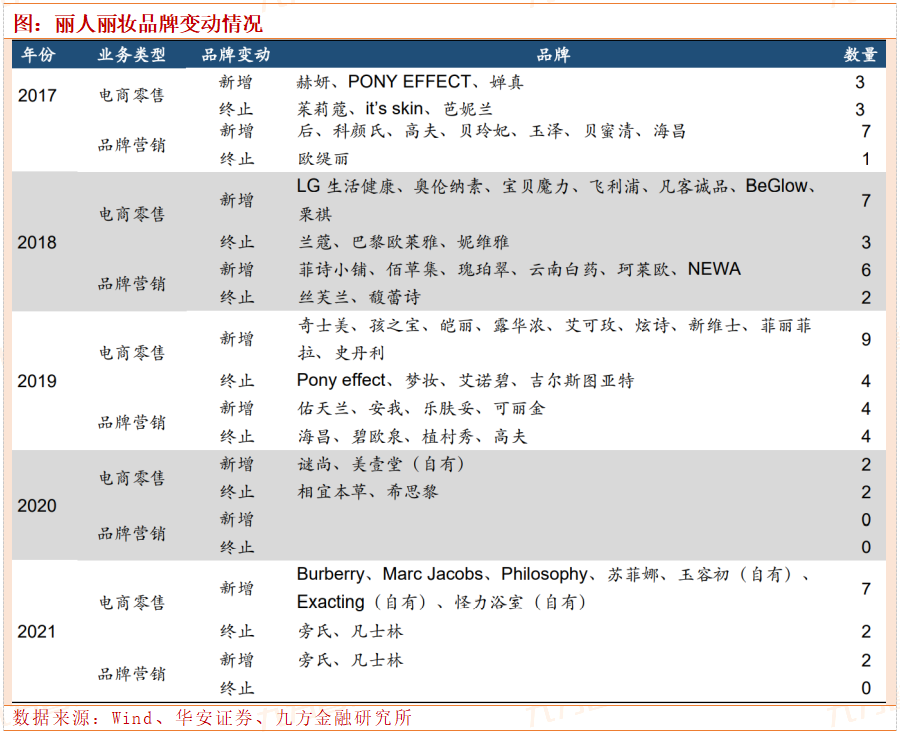900x734 pixels.
Task: Click 旁氏、凡士林 in the 2021 品牌营销 新增 row
Action: tap(350, 660)
